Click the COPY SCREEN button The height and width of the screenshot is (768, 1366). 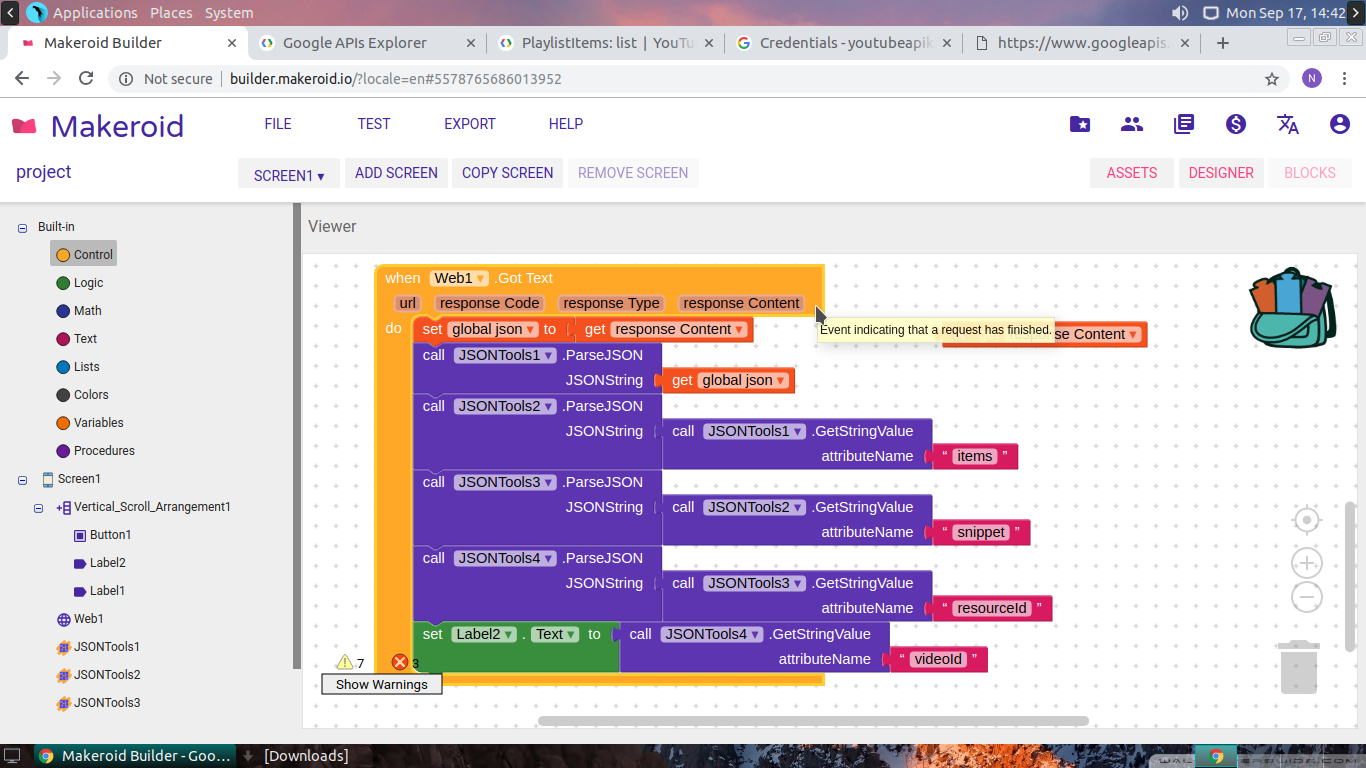tap(507, 173)
